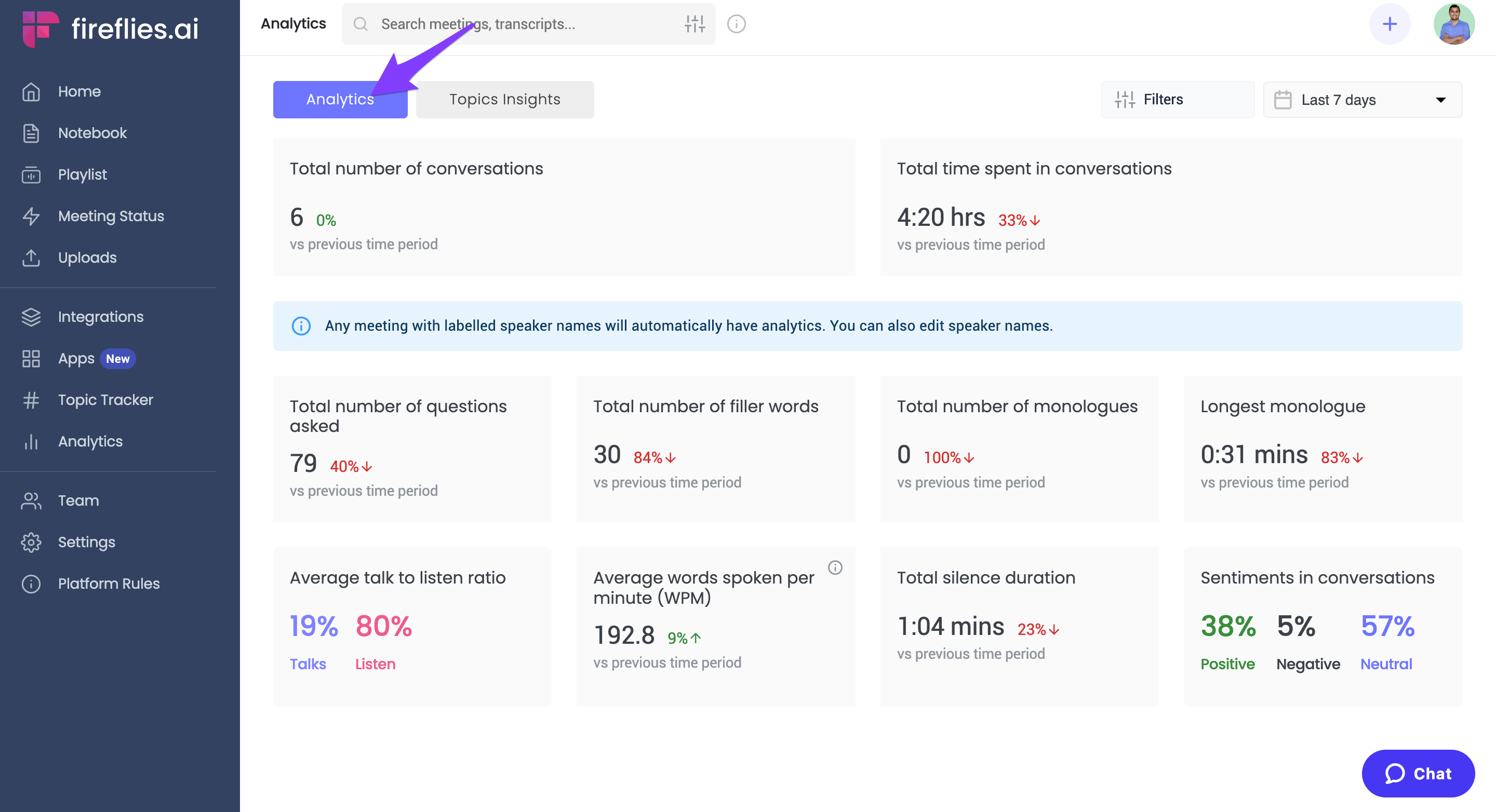Click the 4:20 hrs value

coord(941,218)
